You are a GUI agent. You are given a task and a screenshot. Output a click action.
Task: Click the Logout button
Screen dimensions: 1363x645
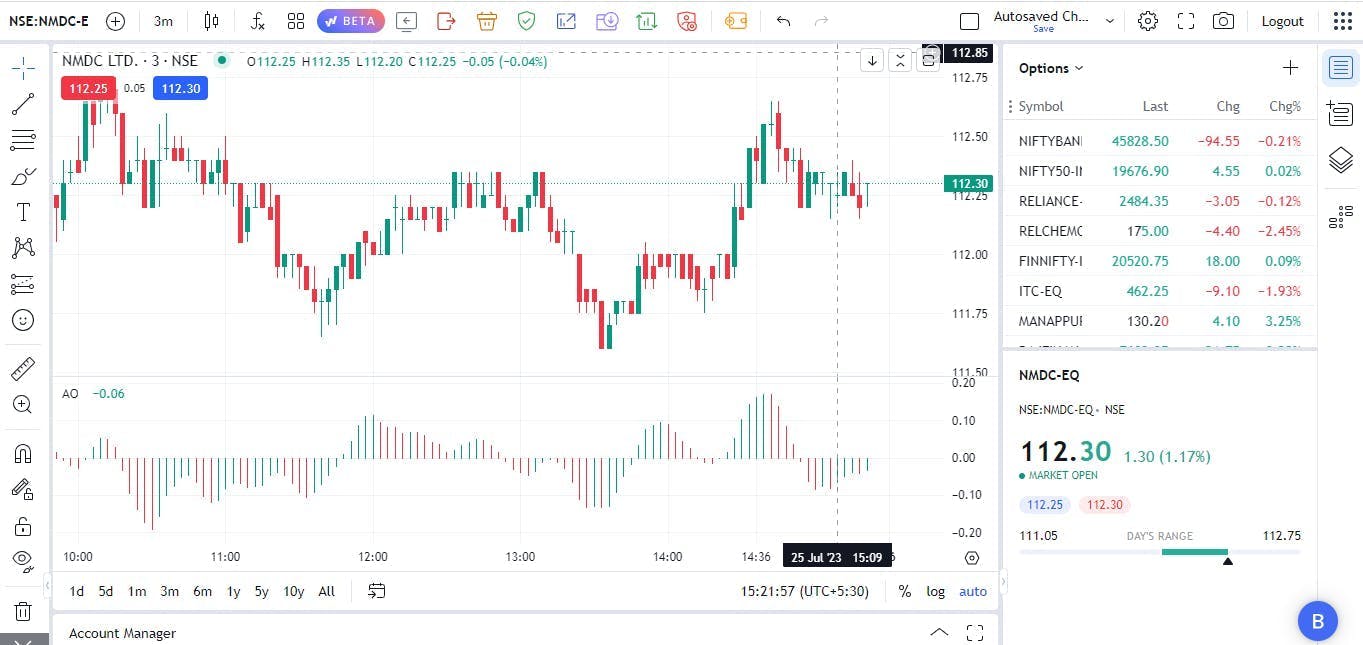coord(1282,21)
